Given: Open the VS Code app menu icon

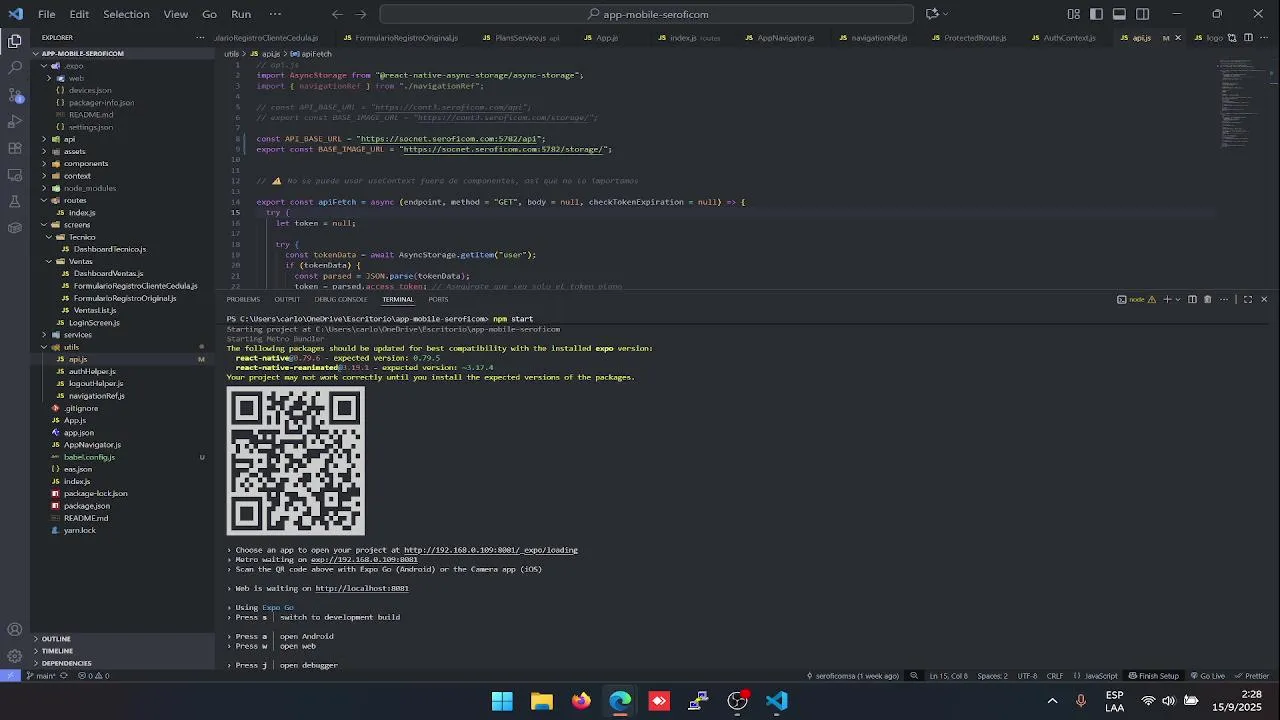Looking at the screenshot, I should tap(15, 14).
